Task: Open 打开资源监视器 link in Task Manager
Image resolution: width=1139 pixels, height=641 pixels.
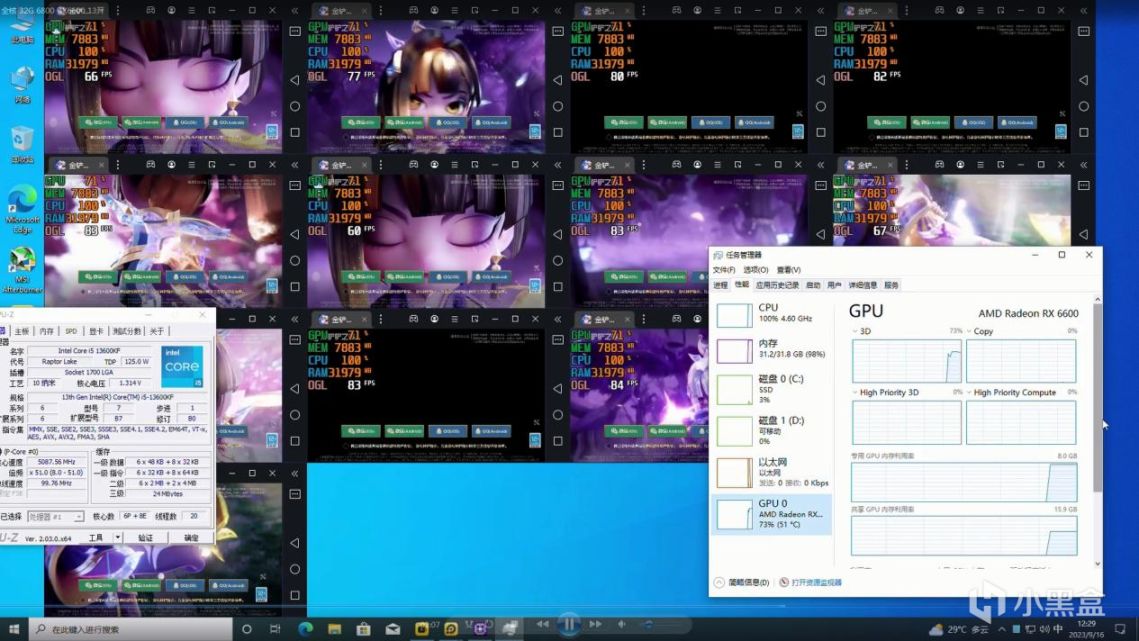Action: tap(816, 582)
